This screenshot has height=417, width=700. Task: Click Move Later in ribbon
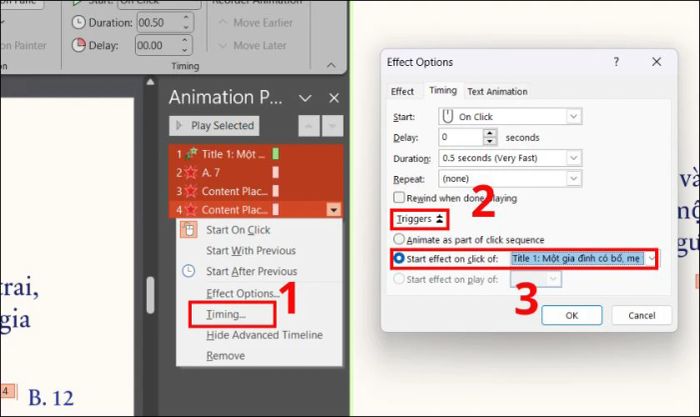[x=253, y=45]
